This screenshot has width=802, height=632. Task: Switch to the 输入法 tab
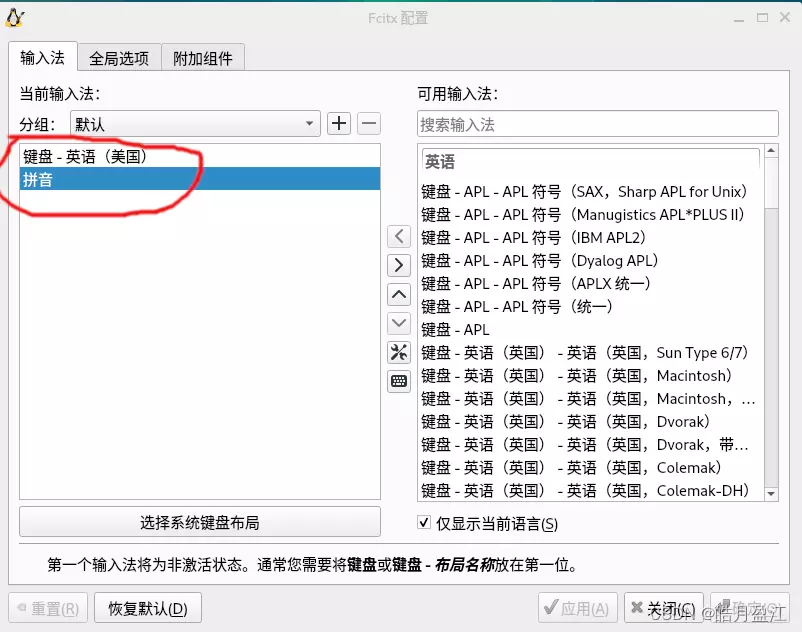click(43, 57)
